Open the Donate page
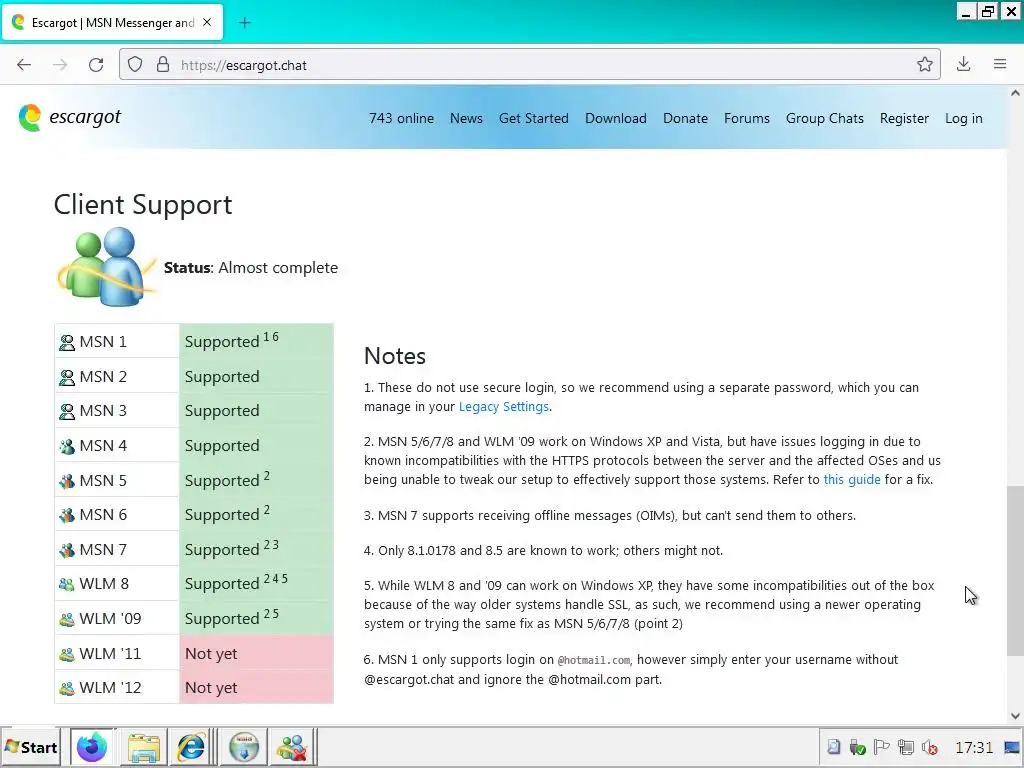1024x768 pixels. click(x=685, y=118)
